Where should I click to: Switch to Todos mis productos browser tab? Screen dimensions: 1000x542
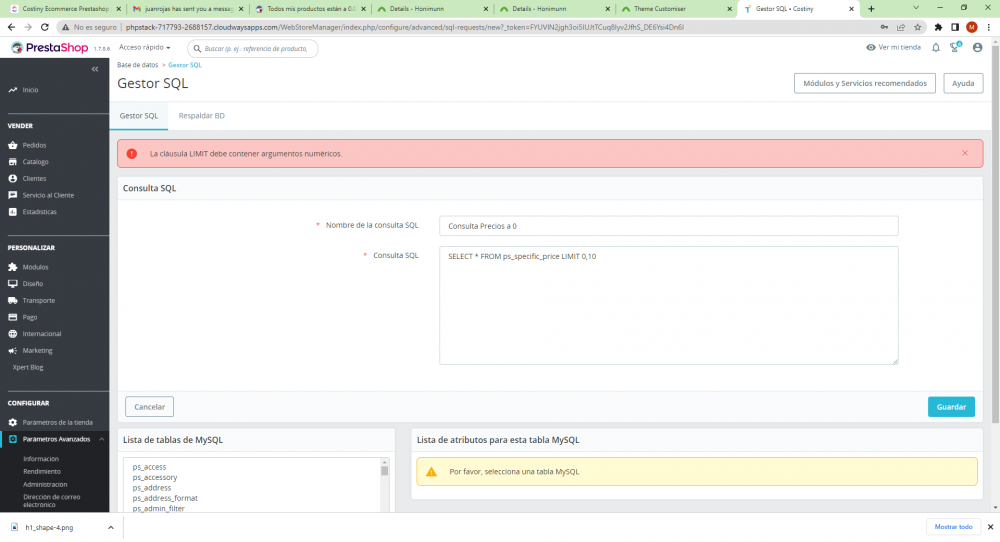pos(310,9)
